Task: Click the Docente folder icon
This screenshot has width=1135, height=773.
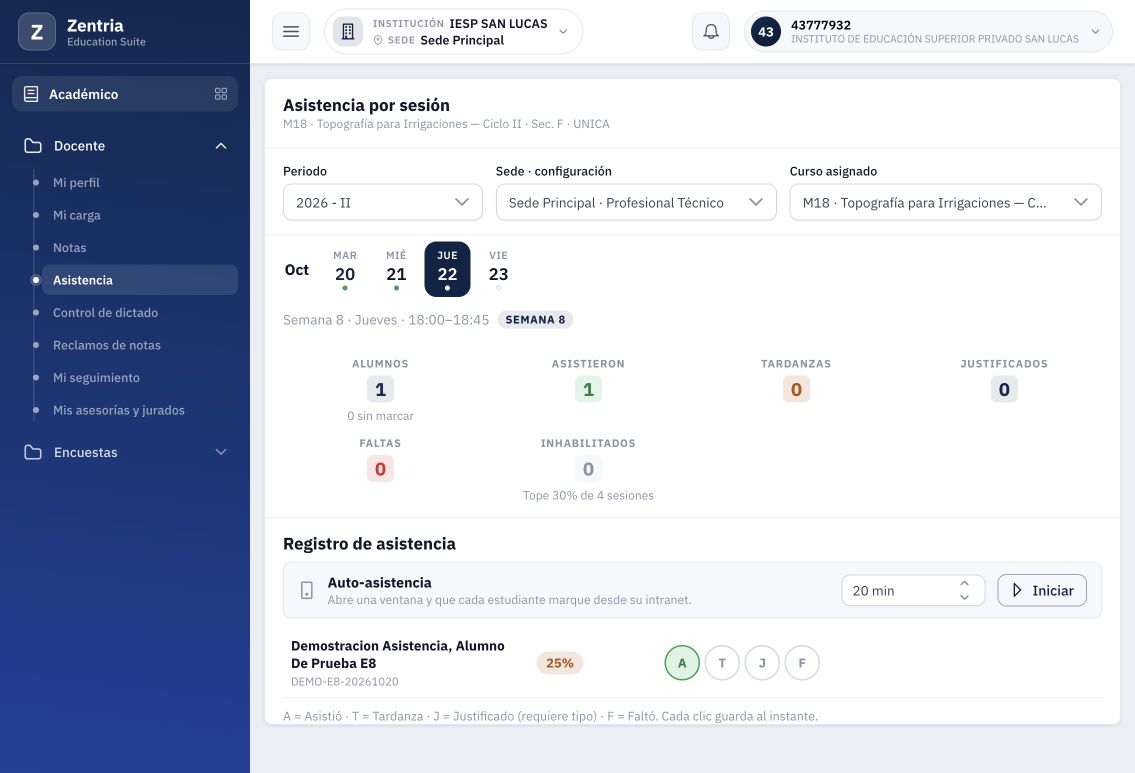Action: click(x=33, y=145)
